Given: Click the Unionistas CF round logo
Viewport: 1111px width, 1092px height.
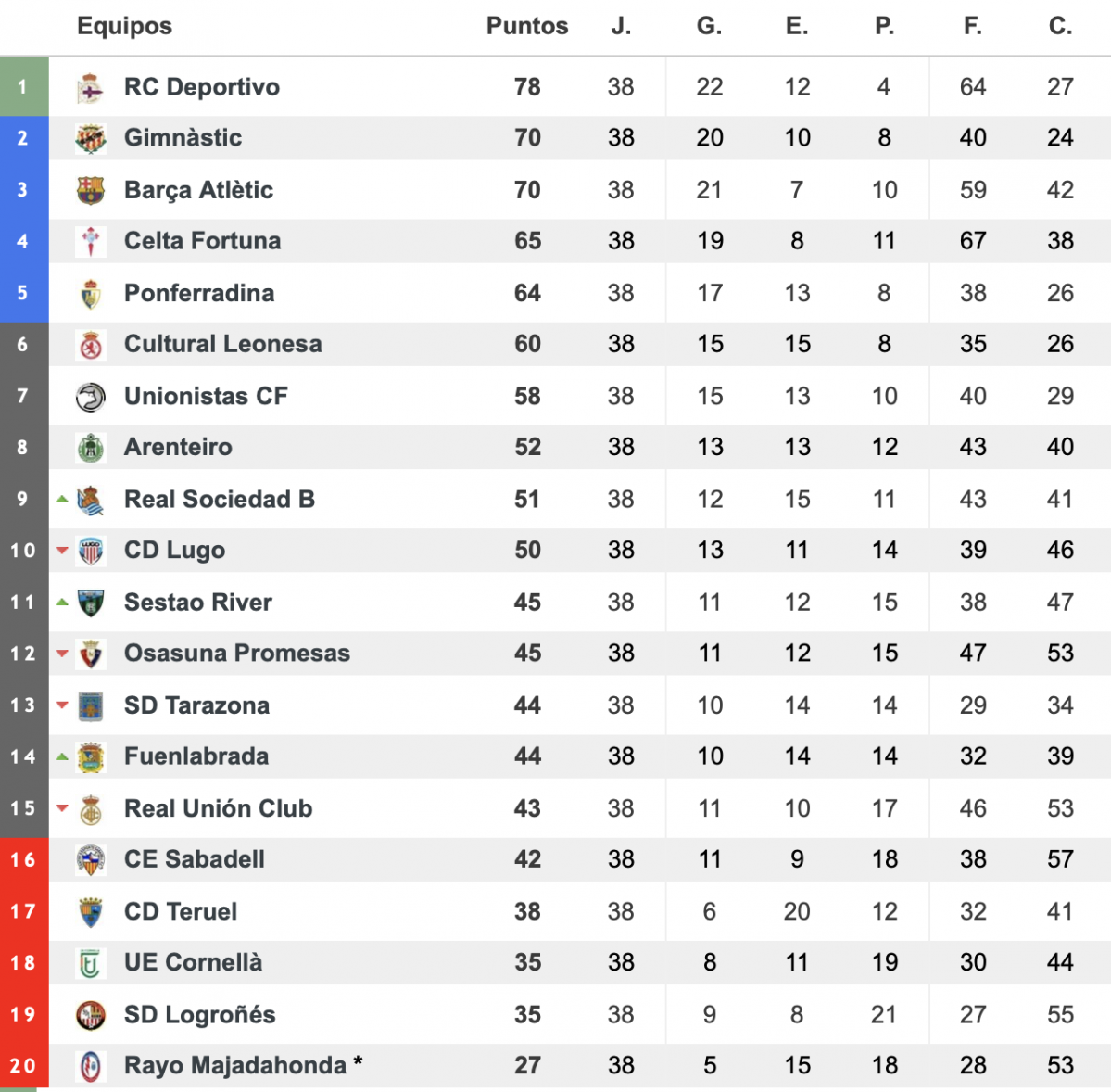Looking at the screenshot, I should [90, 397].
